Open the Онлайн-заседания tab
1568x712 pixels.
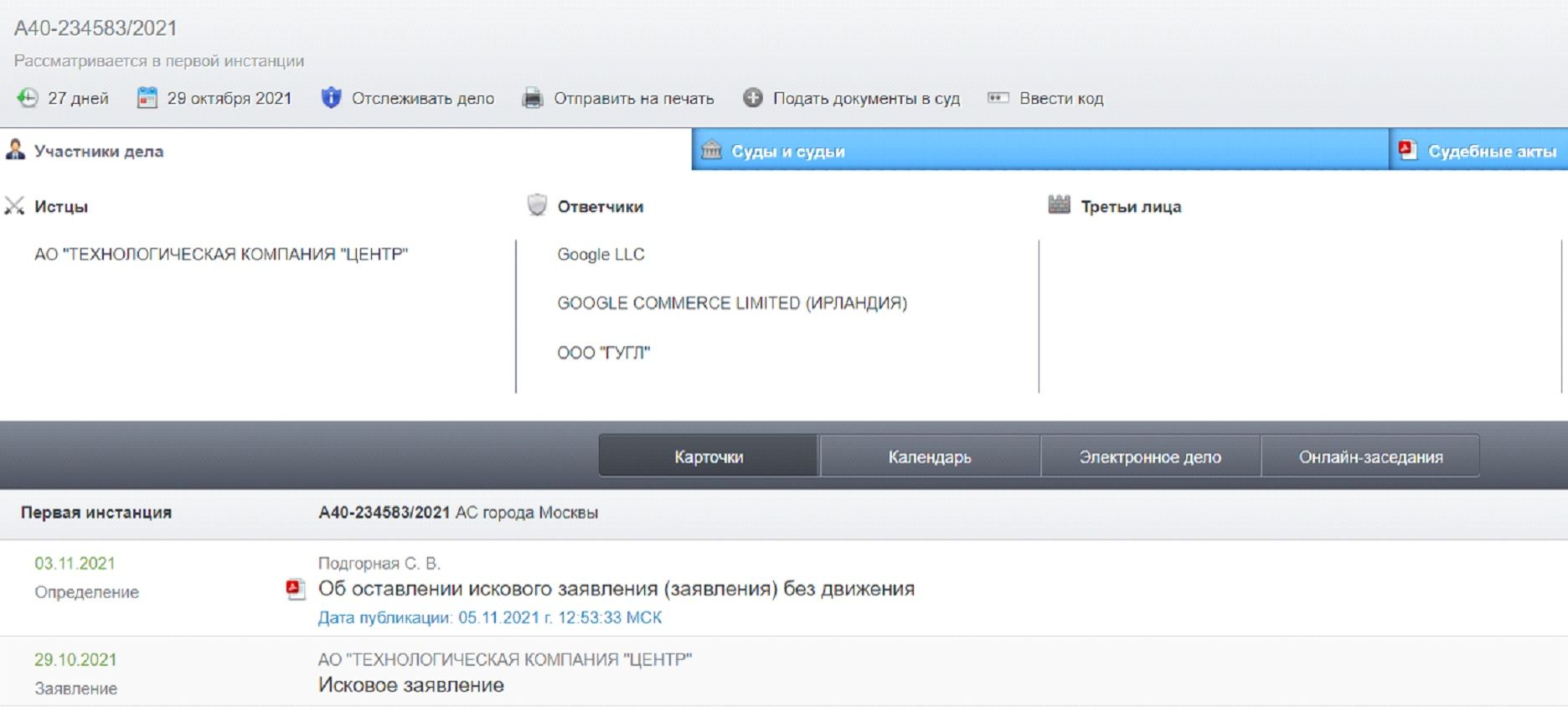(x=1370, y=457)
